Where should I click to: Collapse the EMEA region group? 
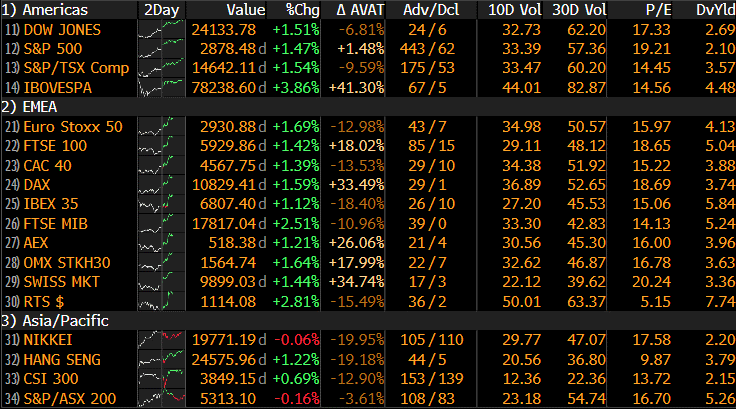click(x=29, y=107)
